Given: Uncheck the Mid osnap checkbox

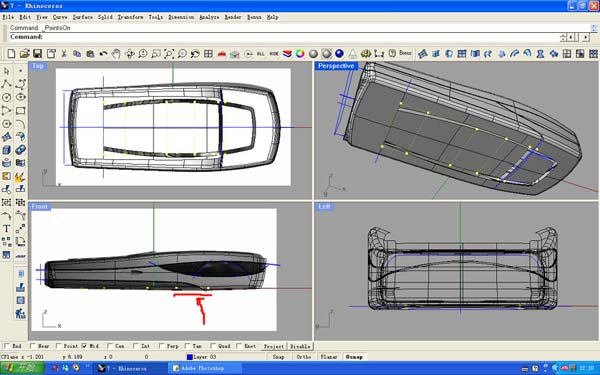Looking at the screenshot, I should coord(84,346).
